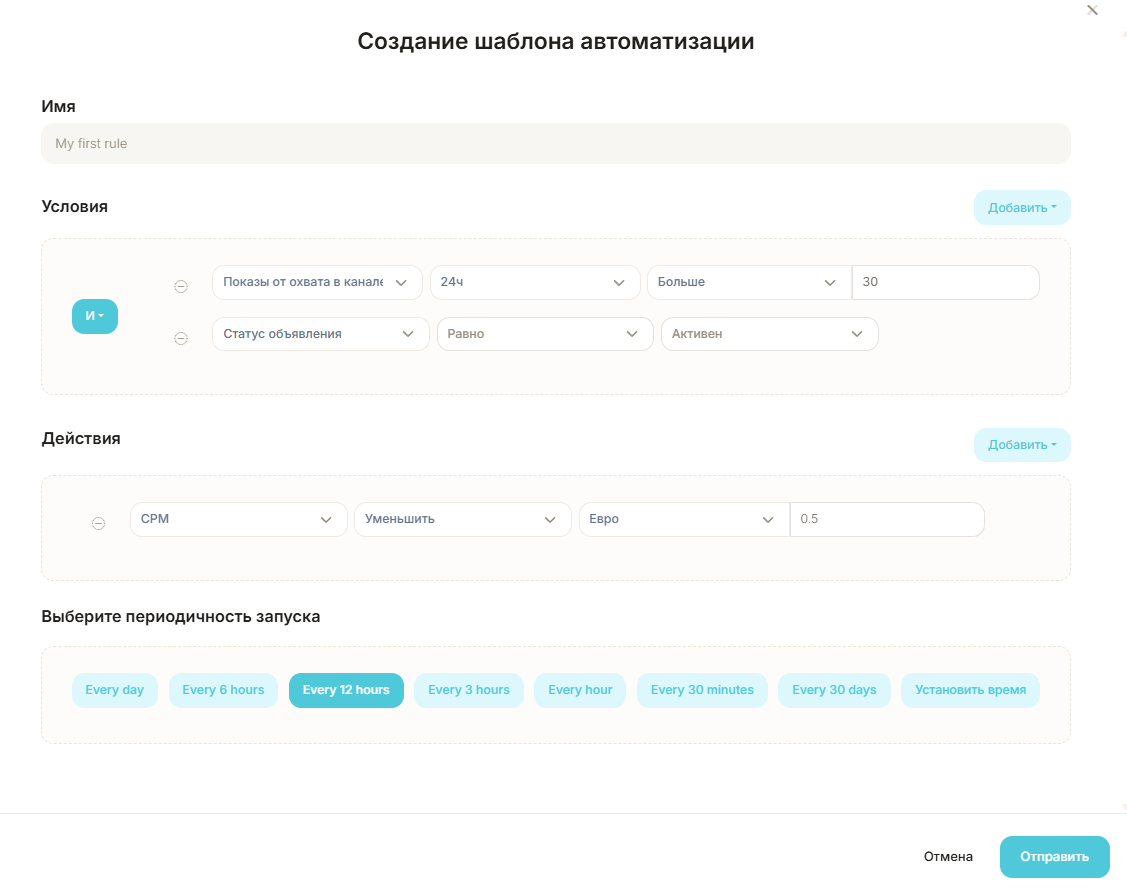Open the 'И' logical operator dropdown
The height and width of the screenshot is (892, 1127).
pyautogui.click(x=95, y=316)
